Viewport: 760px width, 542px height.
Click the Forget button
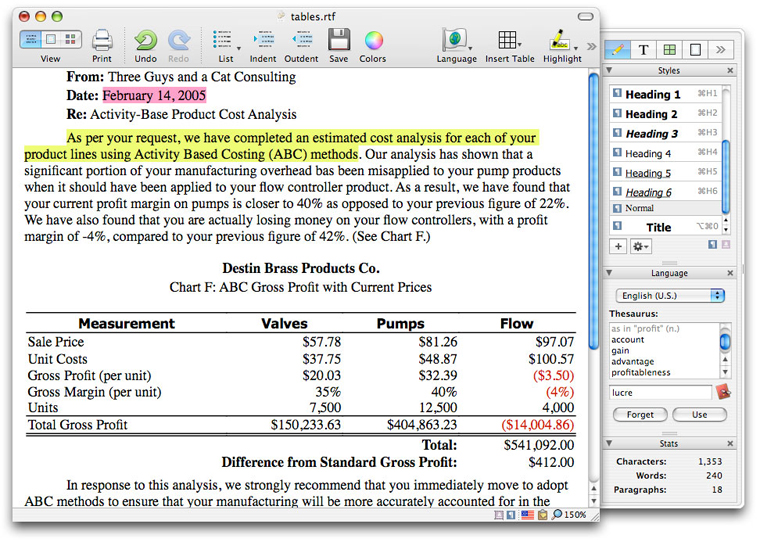pyautogui.click(x=640, y=414)
